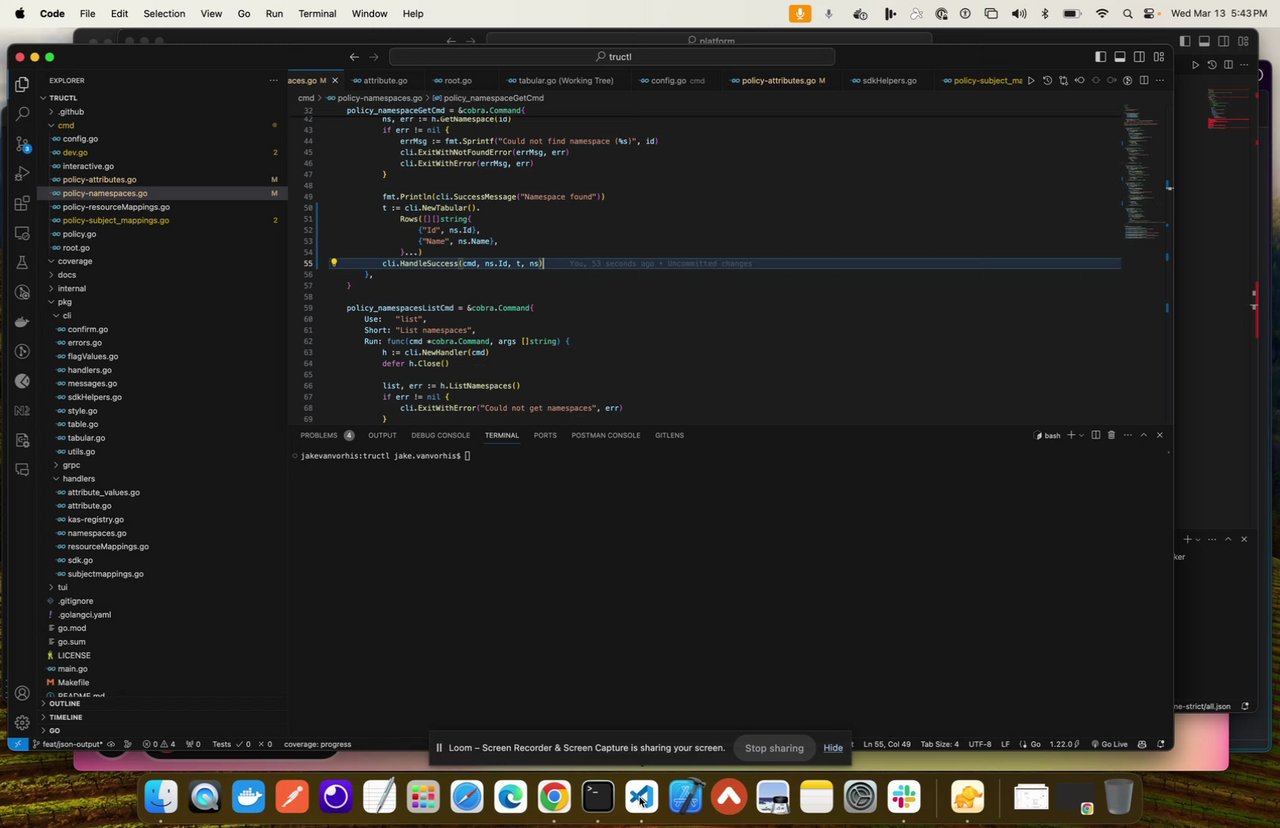
Task: Open the Explorer view in the activity bar
Action: [22, 85]
